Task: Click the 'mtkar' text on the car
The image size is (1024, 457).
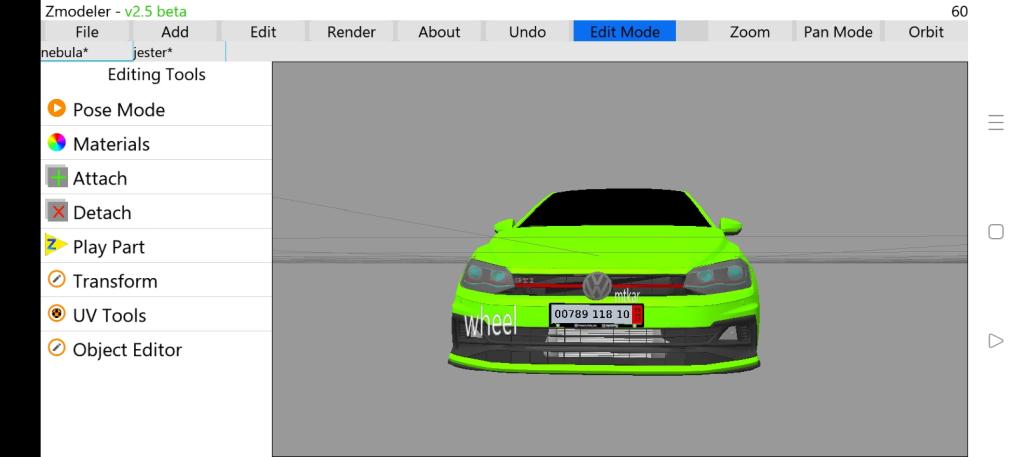Action: [627, 296]
